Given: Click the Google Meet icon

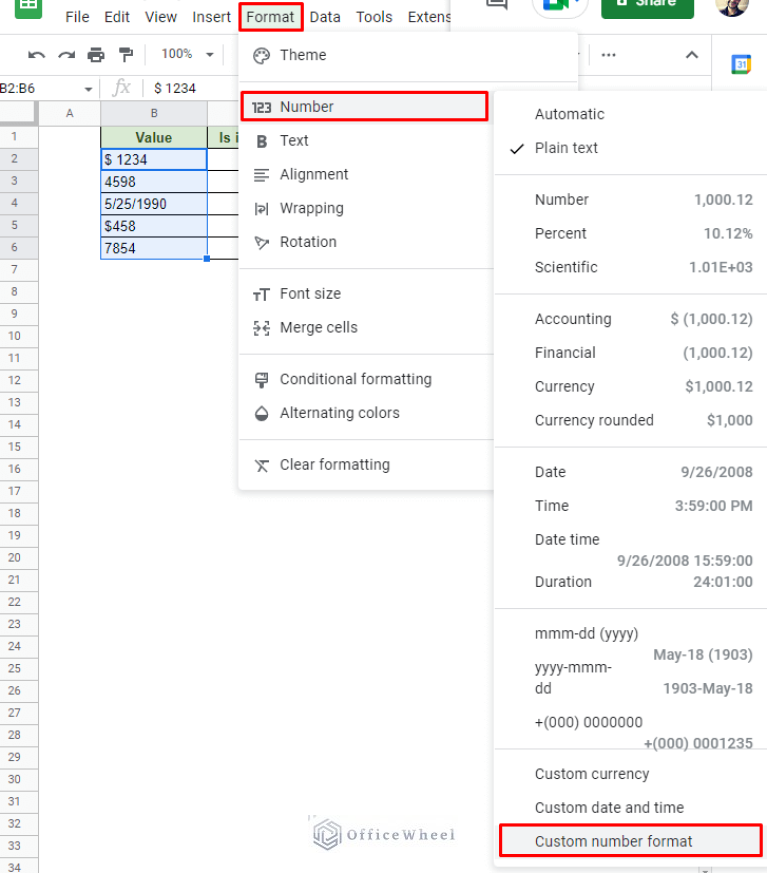Looking at the screenshot, I should click(x=558, y=5).
